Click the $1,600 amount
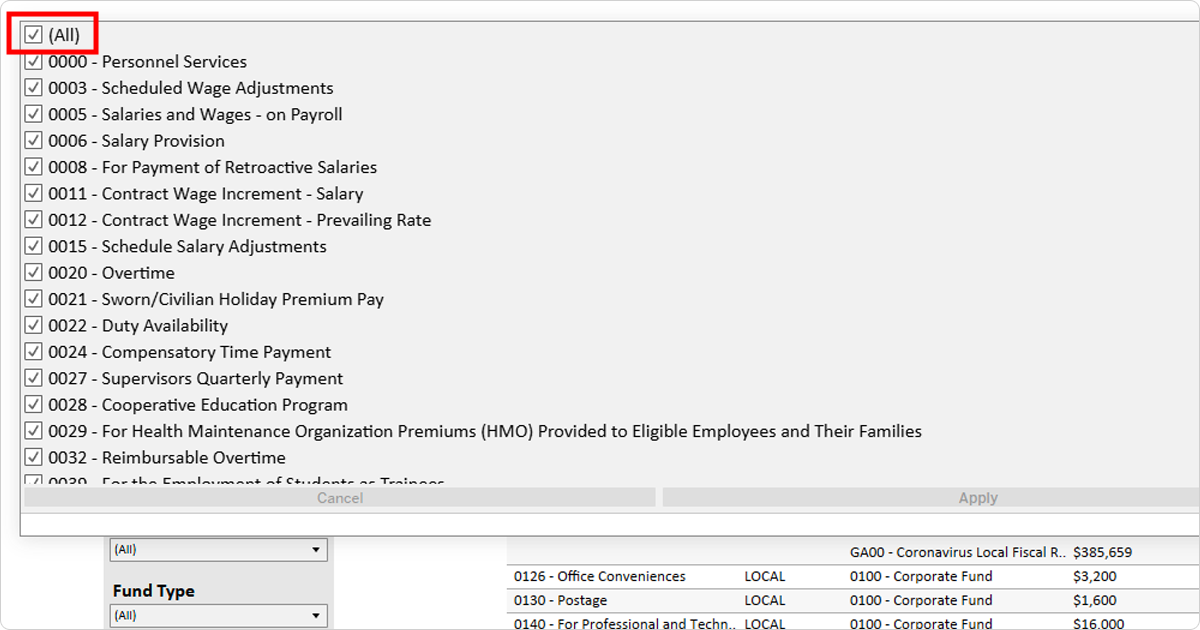The height and width of the screenshot is (630, 1200). 1095,601
